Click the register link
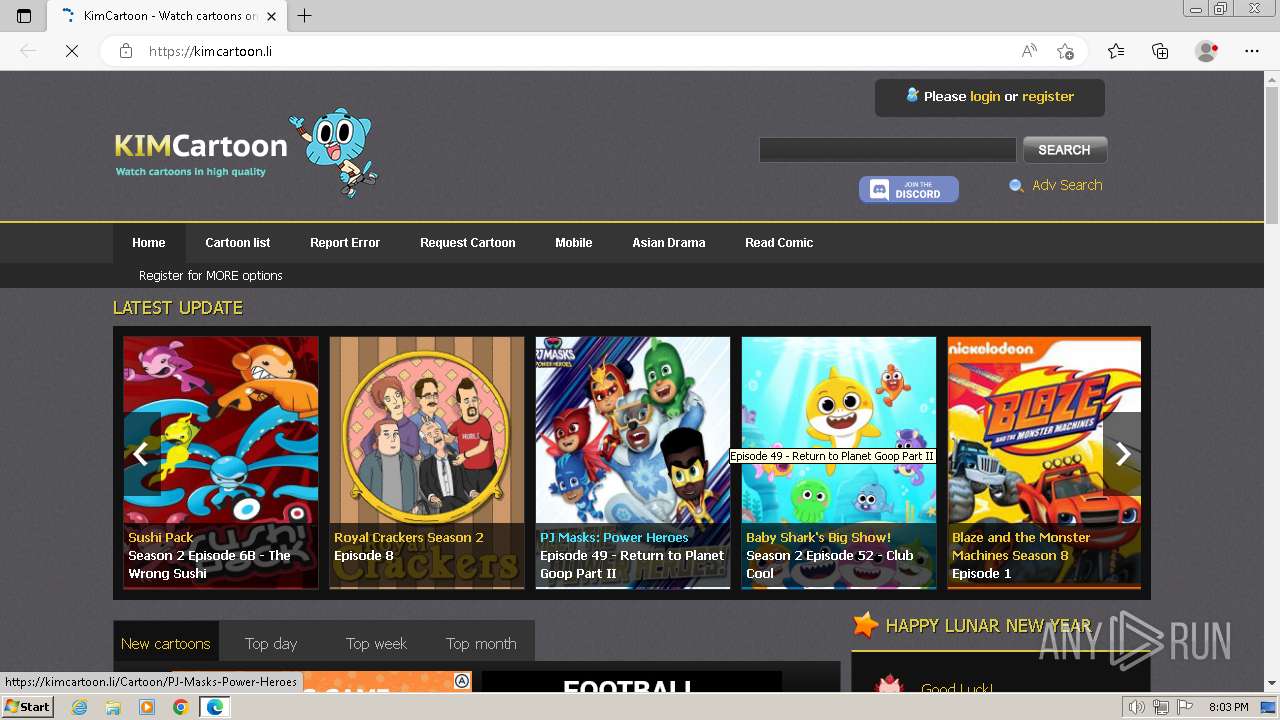The width and height of the screenshot is (1280, 720). [1048, 97]
